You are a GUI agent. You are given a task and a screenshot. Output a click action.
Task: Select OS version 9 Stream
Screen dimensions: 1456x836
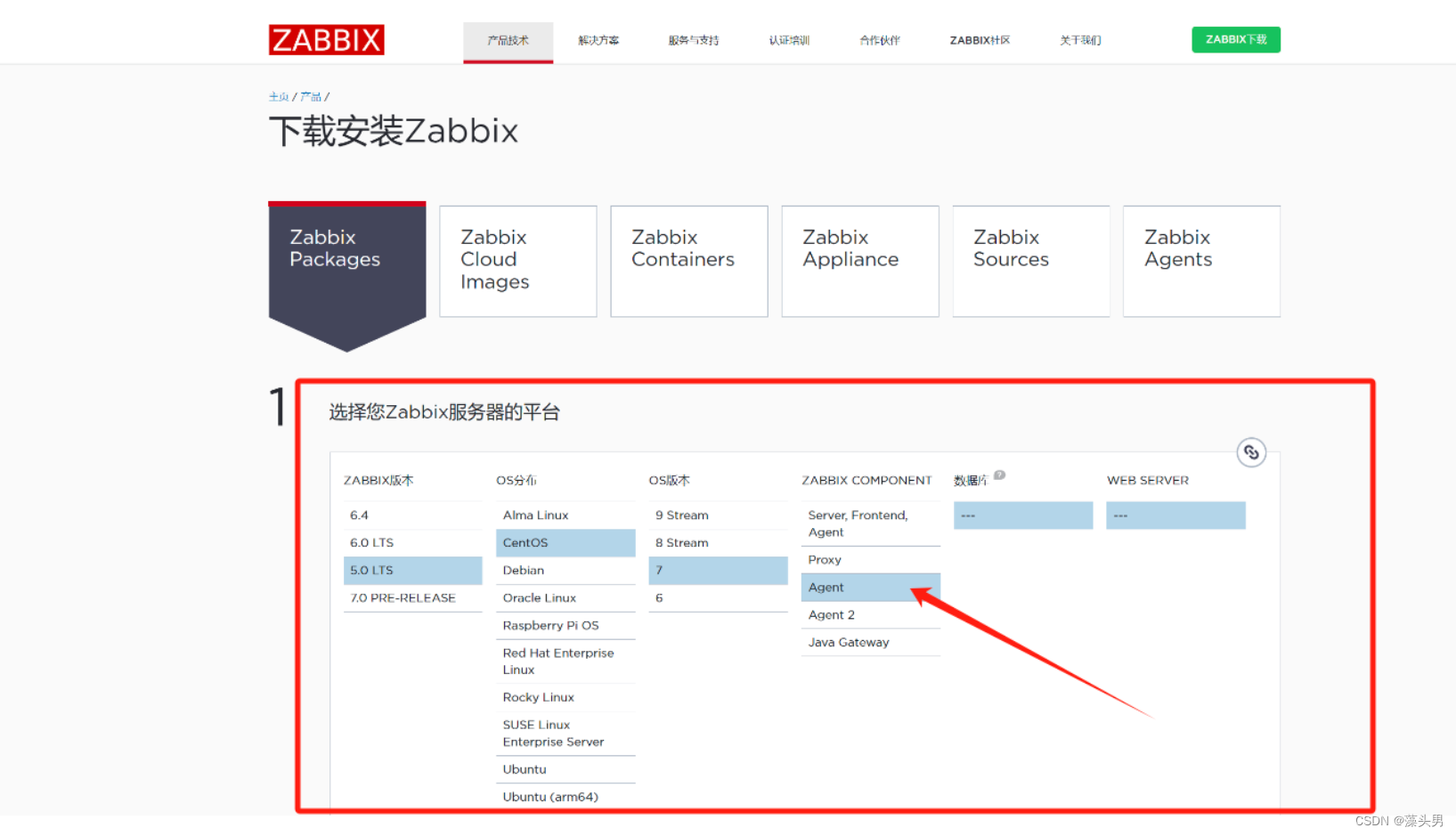click(718, 515)
